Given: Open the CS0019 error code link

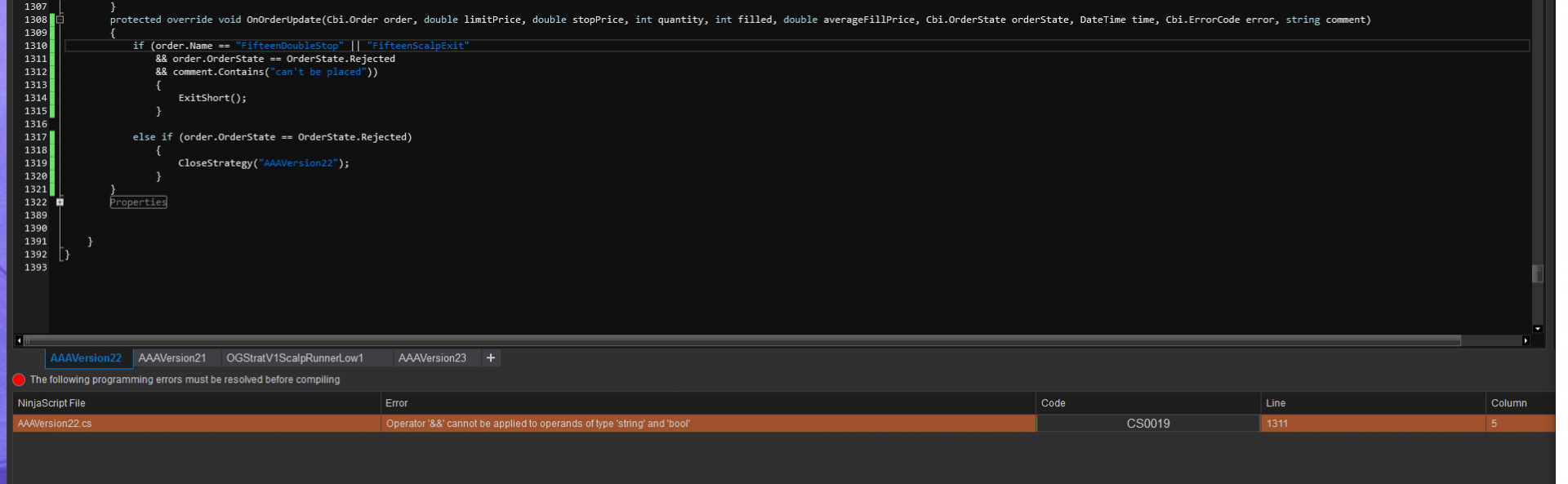Looking at the screenshot, I should pos(1148,424).
